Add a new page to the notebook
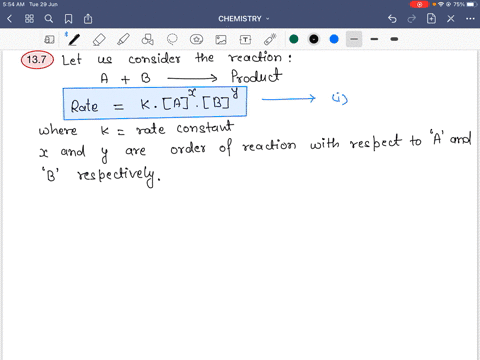Image resolution: width=480 pixels, height=360 pixels. point(431,18)
